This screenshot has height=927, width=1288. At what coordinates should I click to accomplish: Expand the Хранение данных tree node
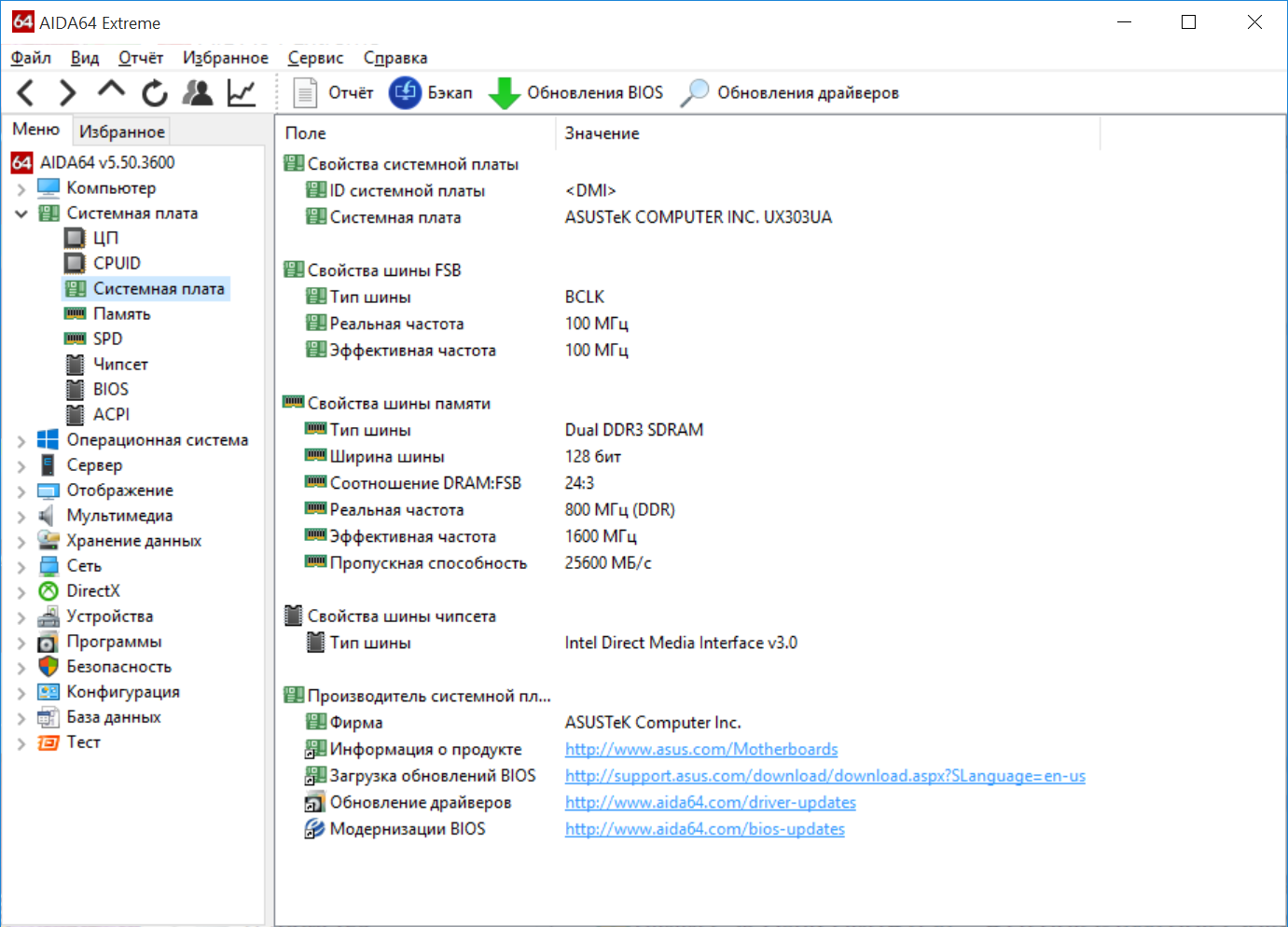21,541
